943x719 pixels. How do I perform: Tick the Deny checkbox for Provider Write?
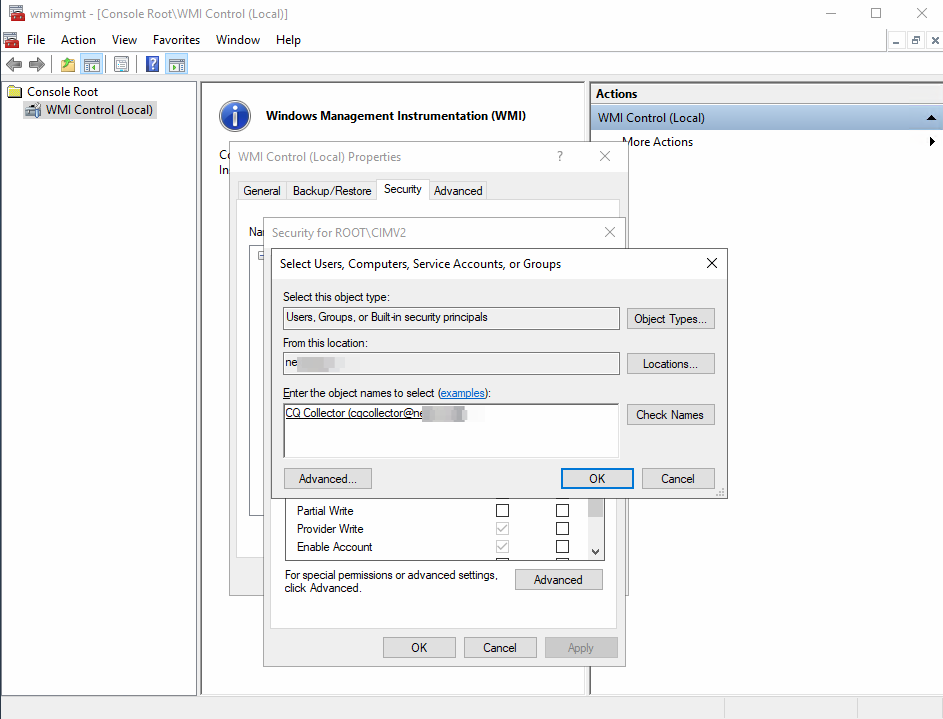(x=562, y=528)
